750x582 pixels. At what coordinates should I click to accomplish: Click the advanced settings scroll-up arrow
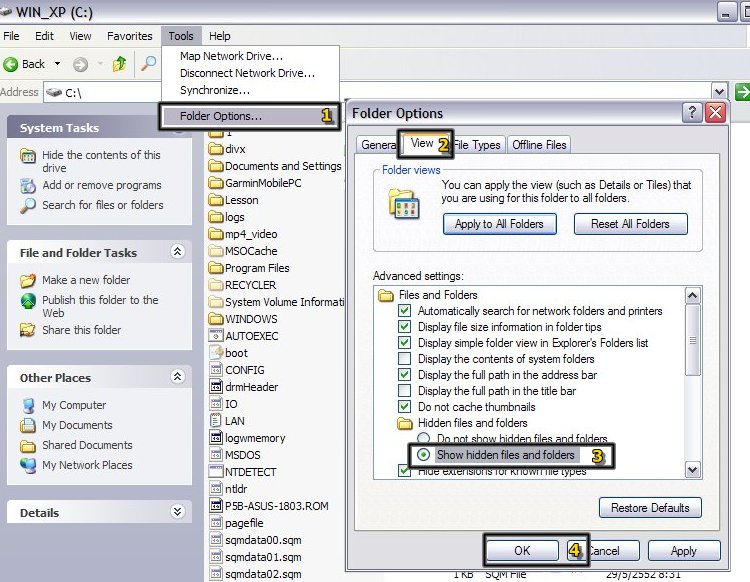click(693, 296)
